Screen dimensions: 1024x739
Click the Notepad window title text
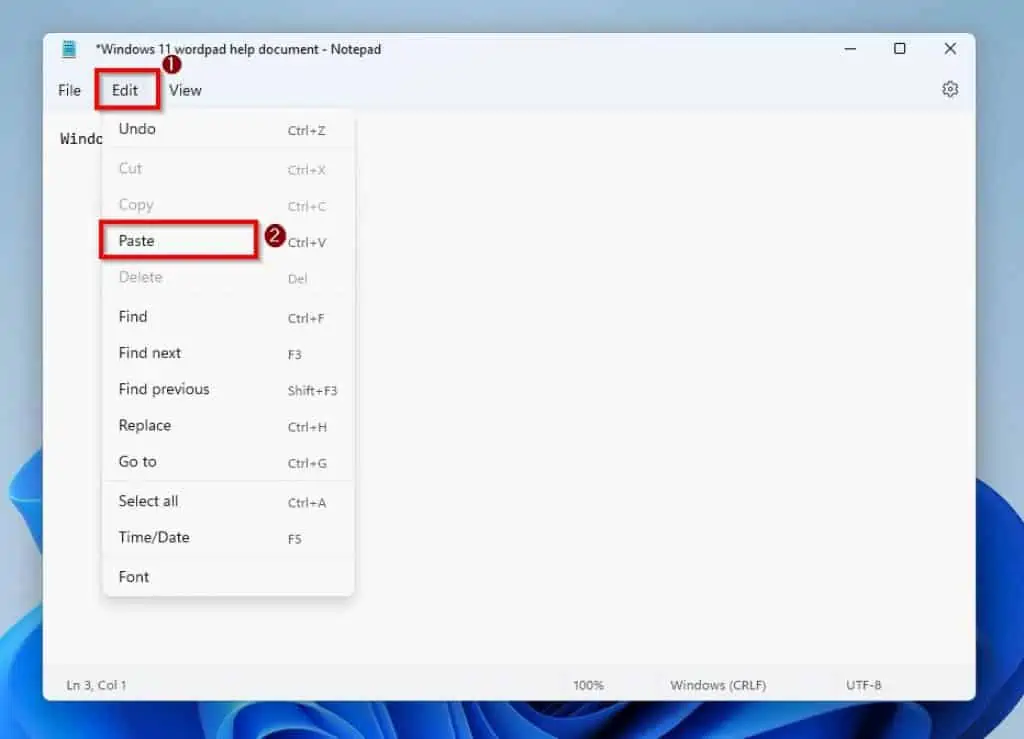pyautogui.click(x=238, y=50)
